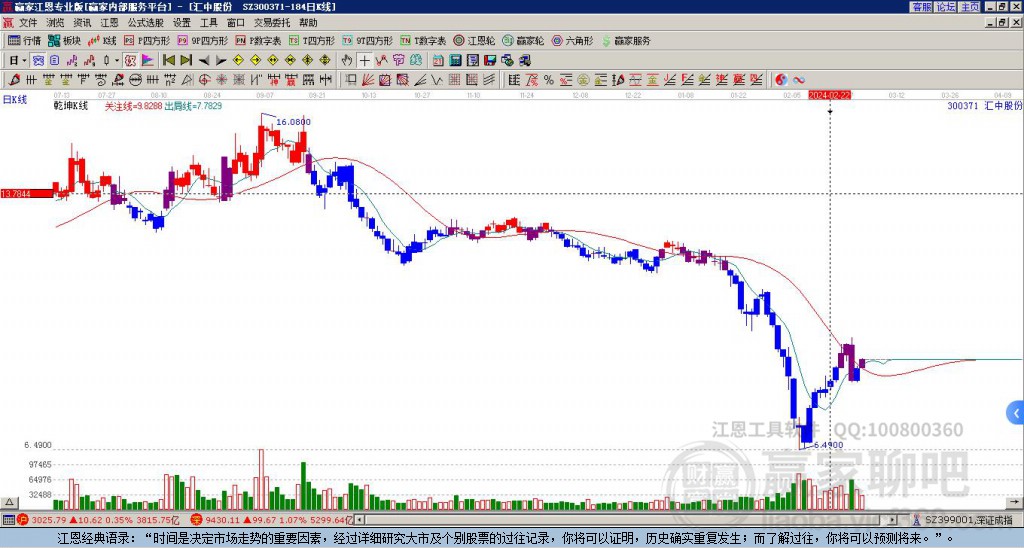The height and width of the screenshot is (548, 1024).
Task: Select the circled crosshair tool
Action: pos(204,80)
